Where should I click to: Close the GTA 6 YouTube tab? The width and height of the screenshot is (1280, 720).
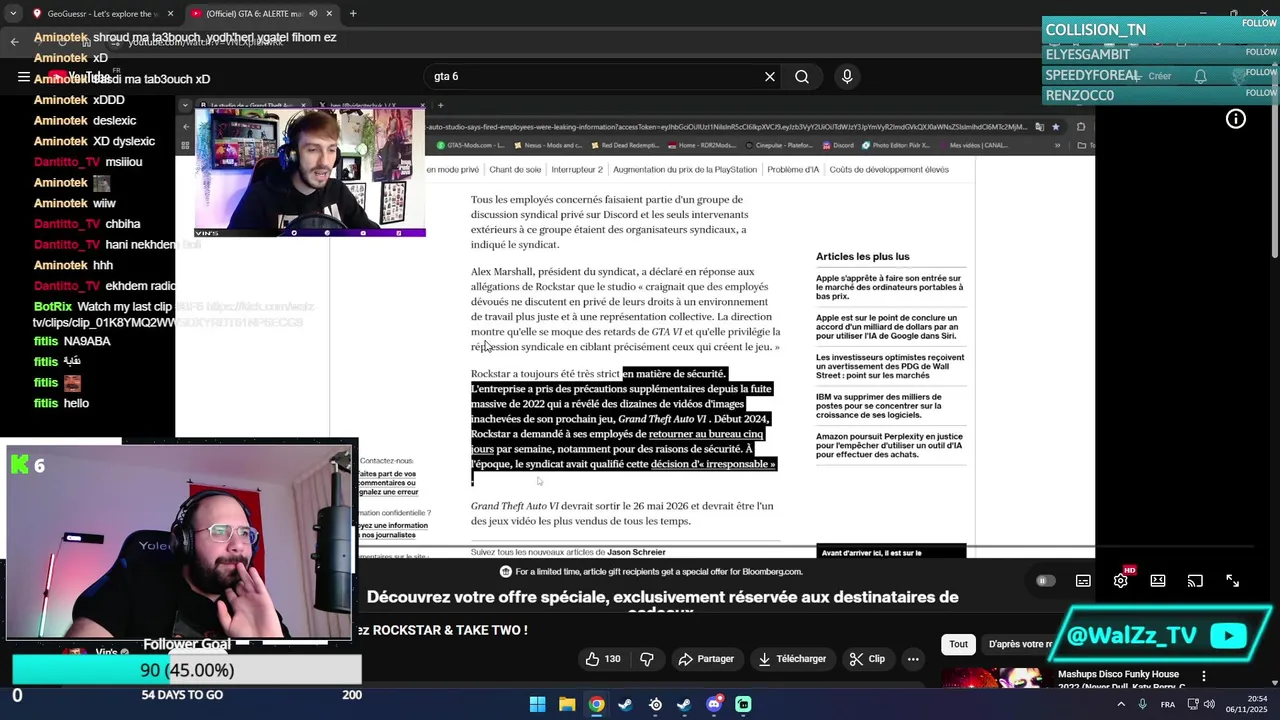pyautogui.click(x=329, y=14)
